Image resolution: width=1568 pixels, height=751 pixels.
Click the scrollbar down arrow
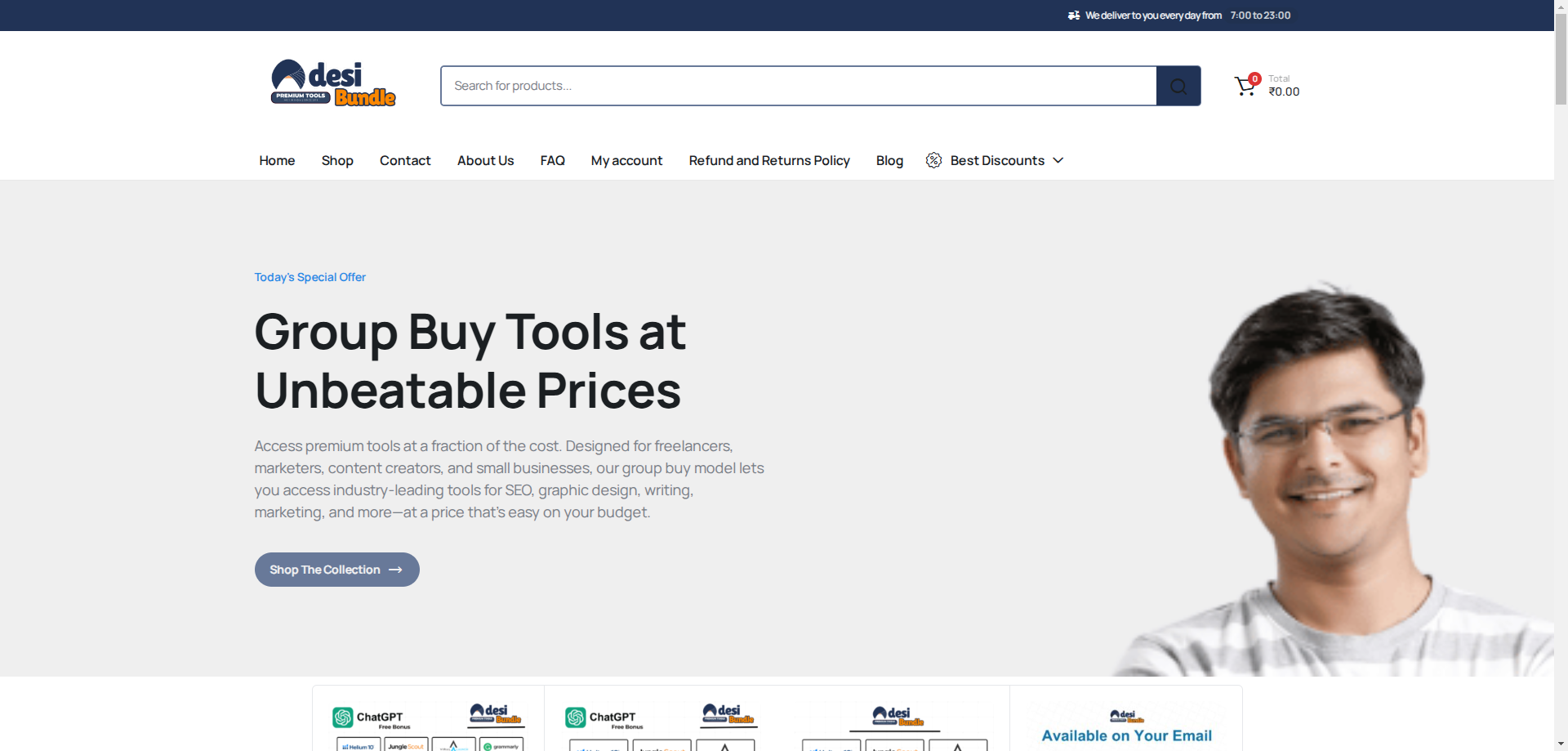1561,742
